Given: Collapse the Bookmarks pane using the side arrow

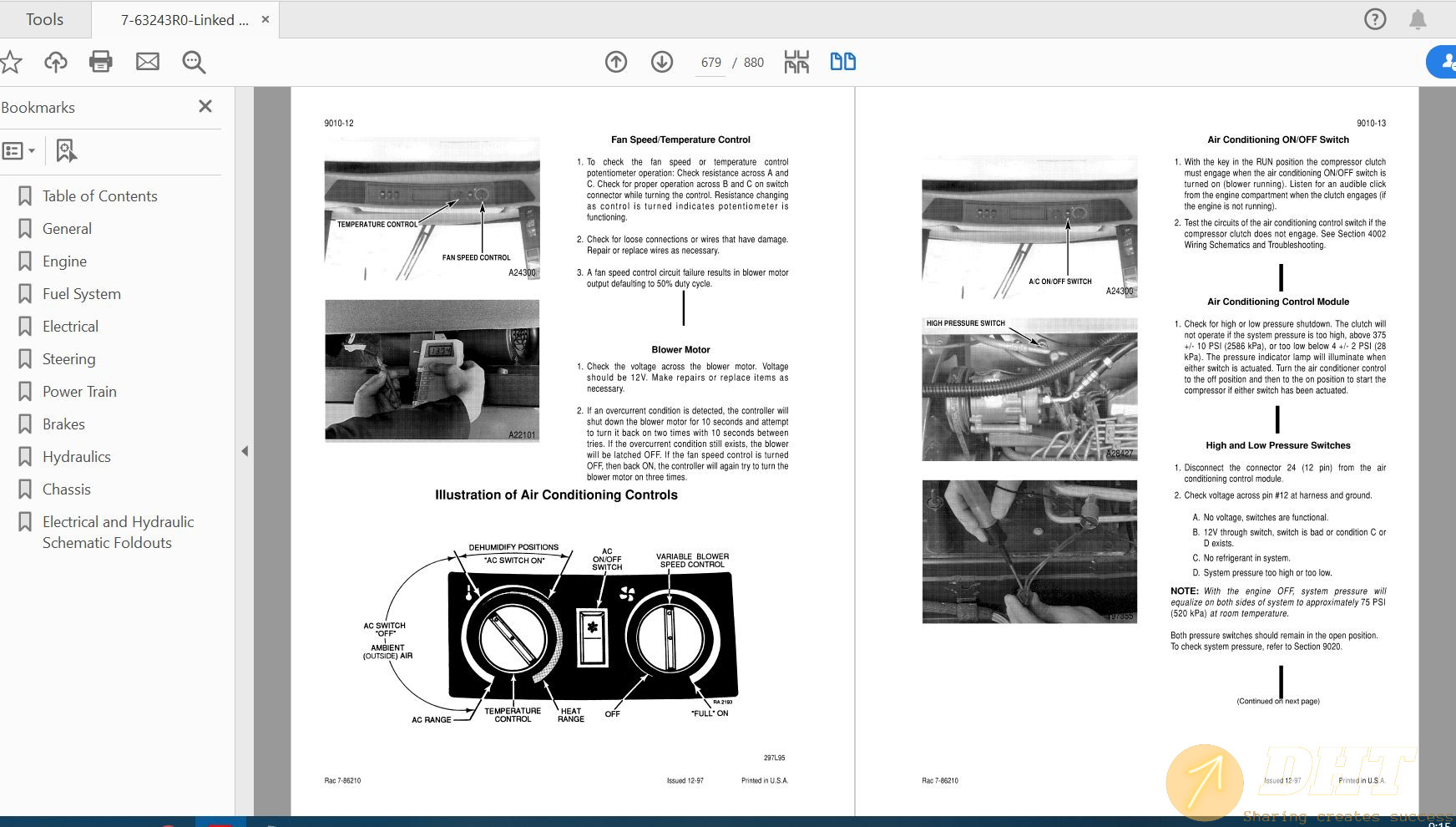Looking at the screenshot, I should tap(245, 451).
